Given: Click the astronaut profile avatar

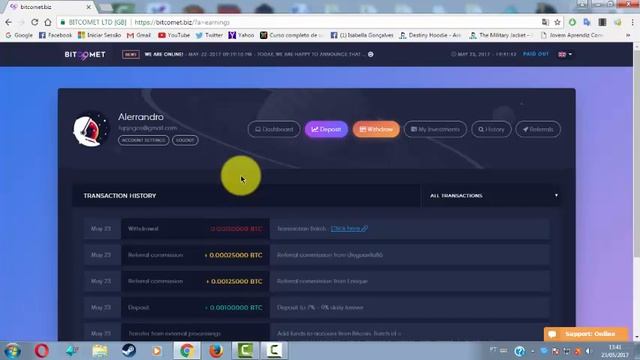Looking at the screenshot, I should click(x=91, y=130).
